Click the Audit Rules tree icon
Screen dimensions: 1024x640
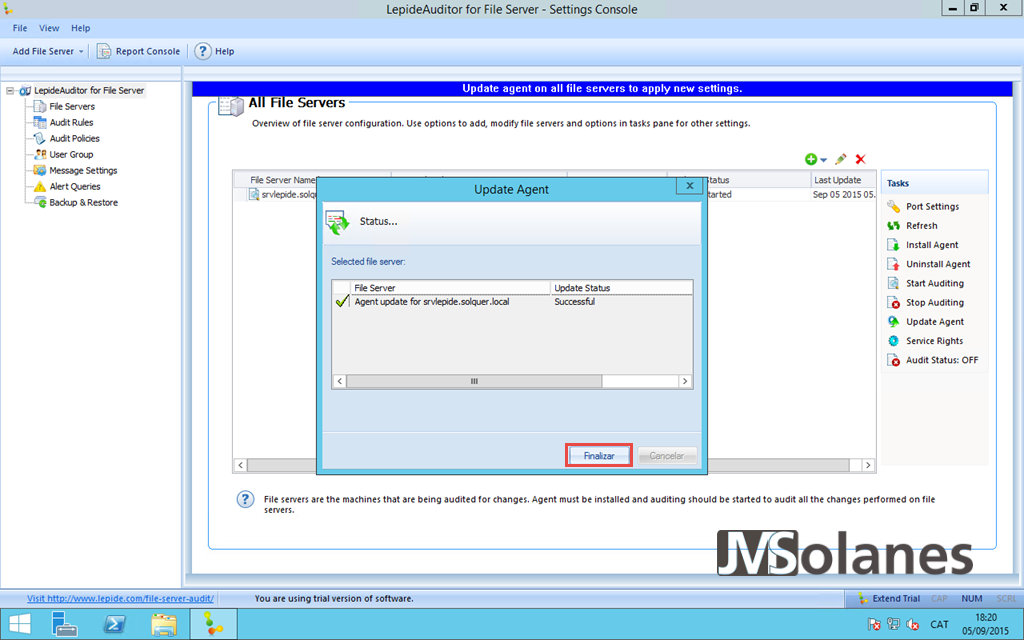point(40,122)
